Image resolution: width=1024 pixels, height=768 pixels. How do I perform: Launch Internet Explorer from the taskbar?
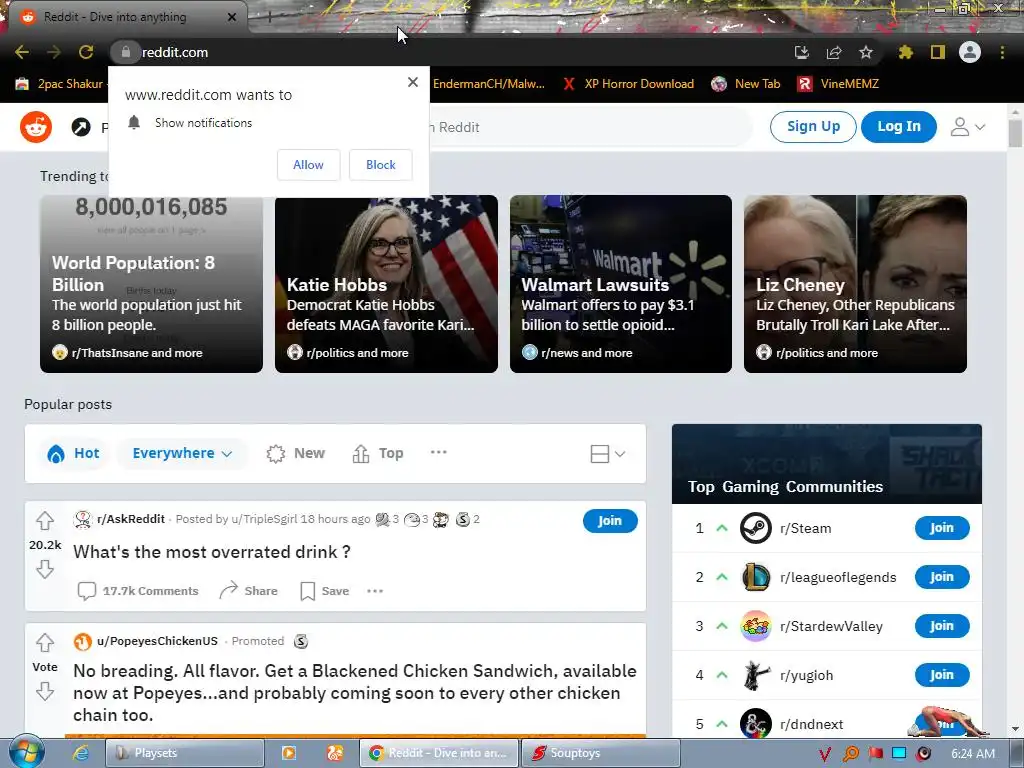click(x=80, y=753)
